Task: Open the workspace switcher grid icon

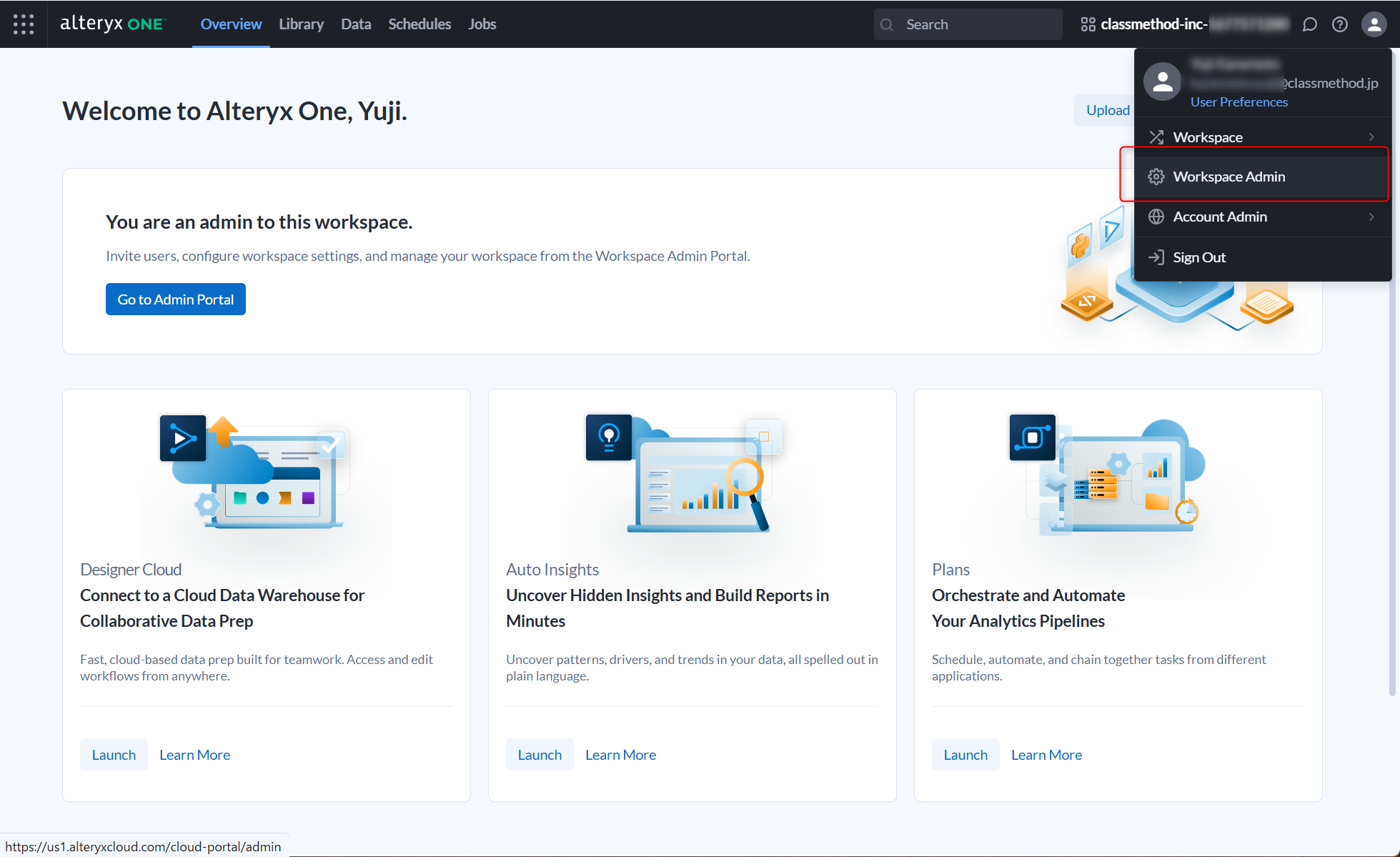Action: coord(1088,24)
